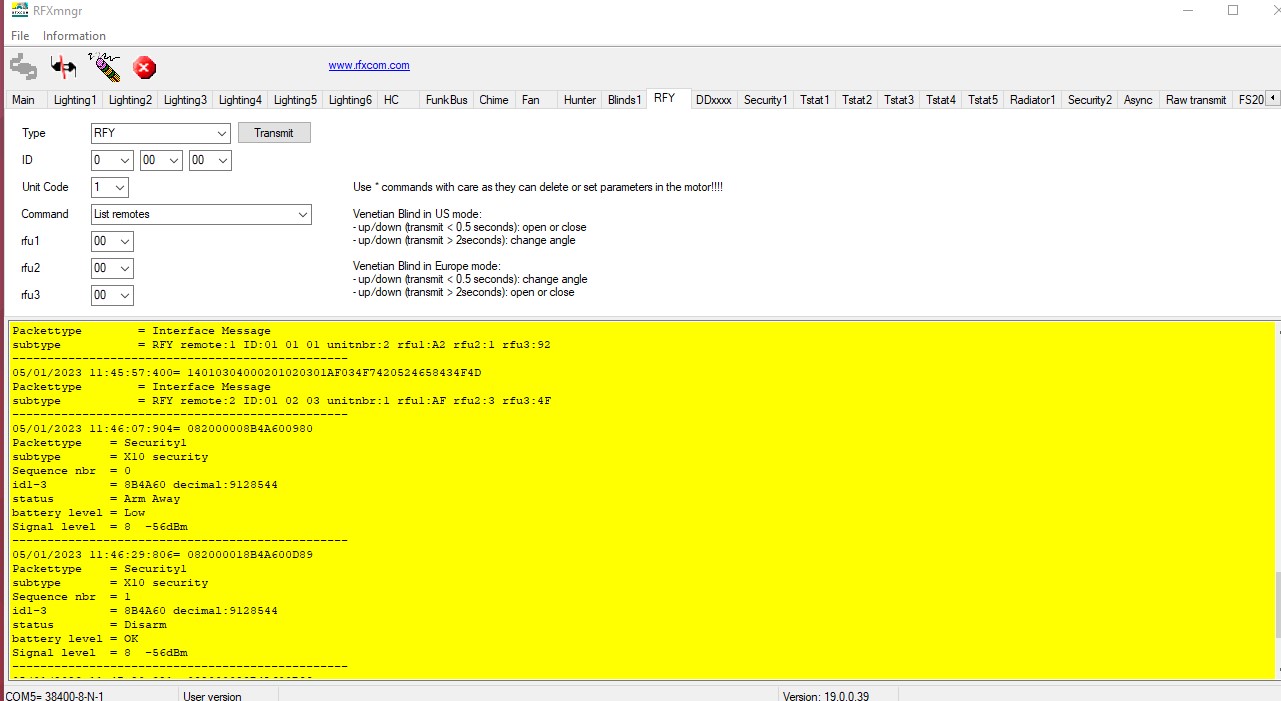
Task: Switch to the Lighting2 tab
Action: (x=130, y=100)
